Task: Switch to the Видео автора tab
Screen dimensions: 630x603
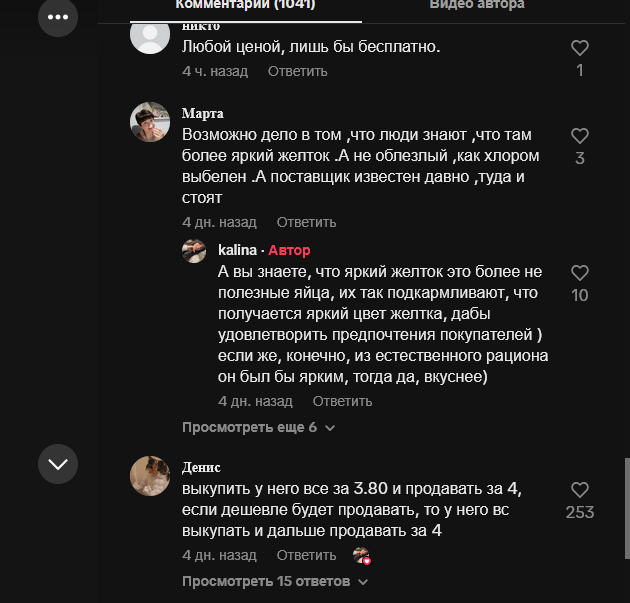Action: coord(476,5)
